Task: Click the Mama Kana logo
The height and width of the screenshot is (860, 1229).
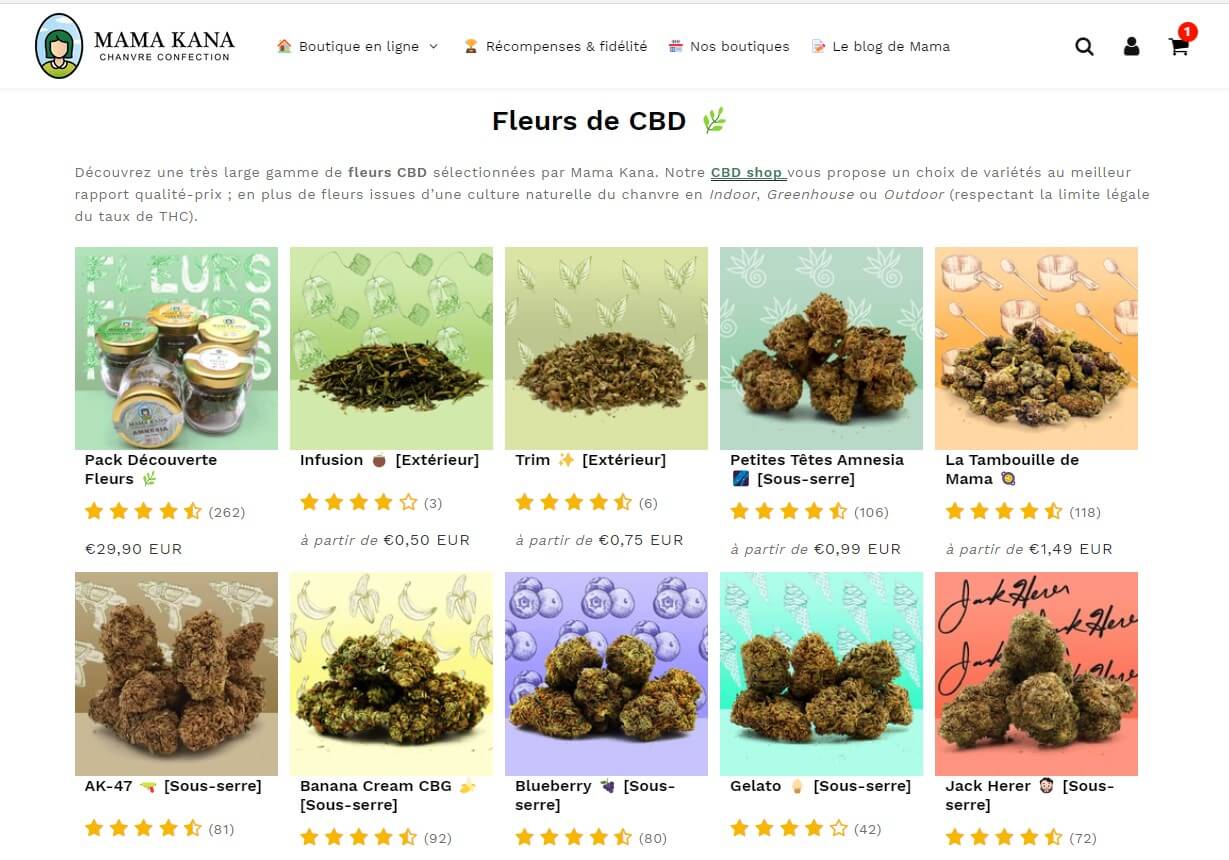Action: 135,46
